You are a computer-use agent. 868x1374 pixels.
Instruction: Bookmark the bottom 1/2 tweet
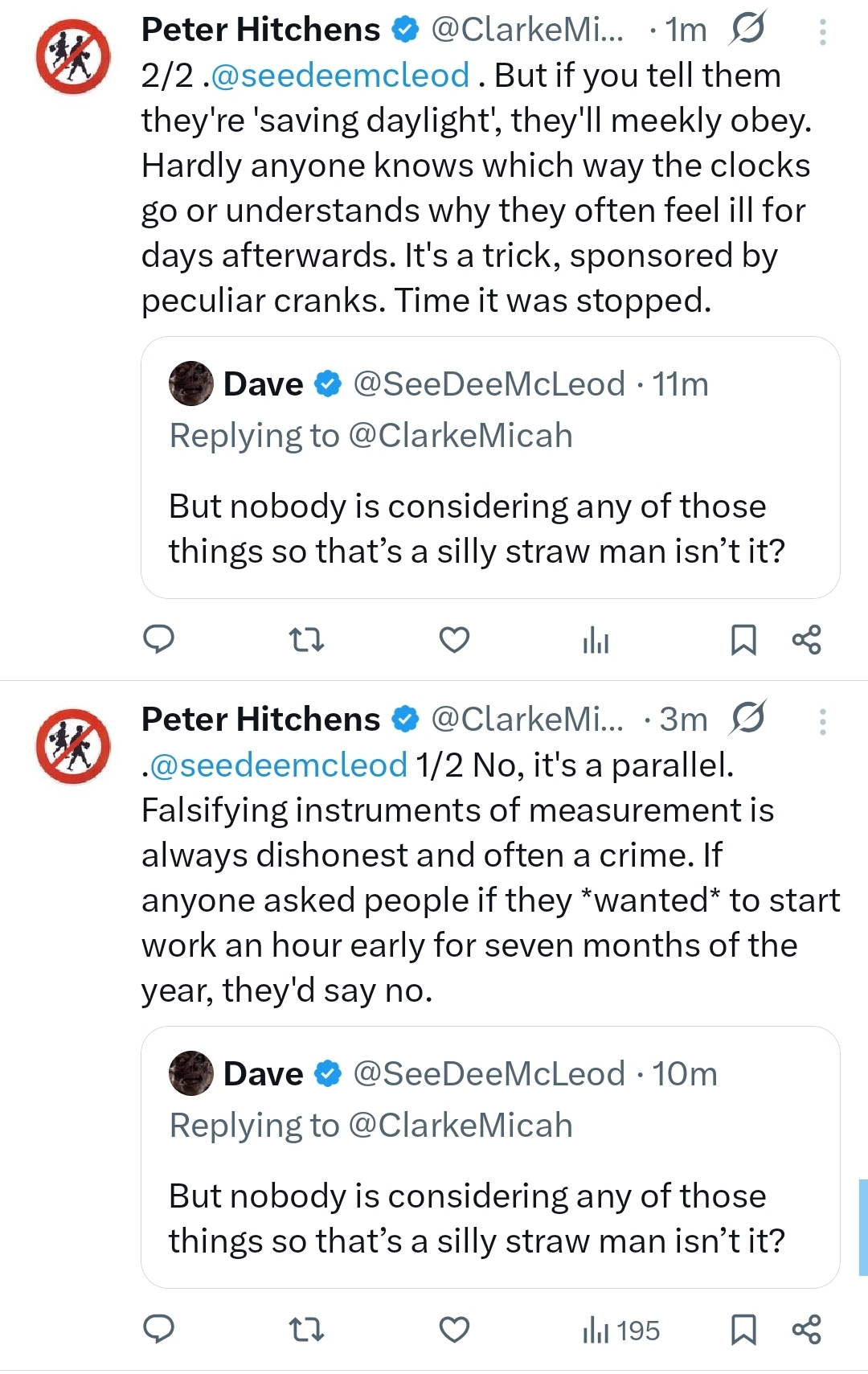pos(743,1330)
